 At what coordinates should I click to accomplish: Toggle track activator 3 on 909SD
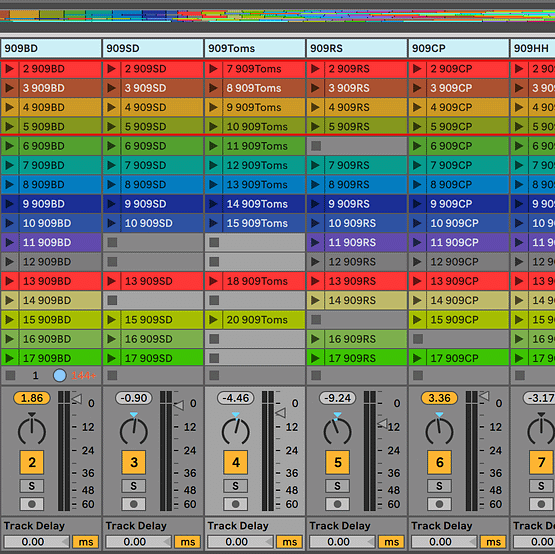(x=134, y=462)
